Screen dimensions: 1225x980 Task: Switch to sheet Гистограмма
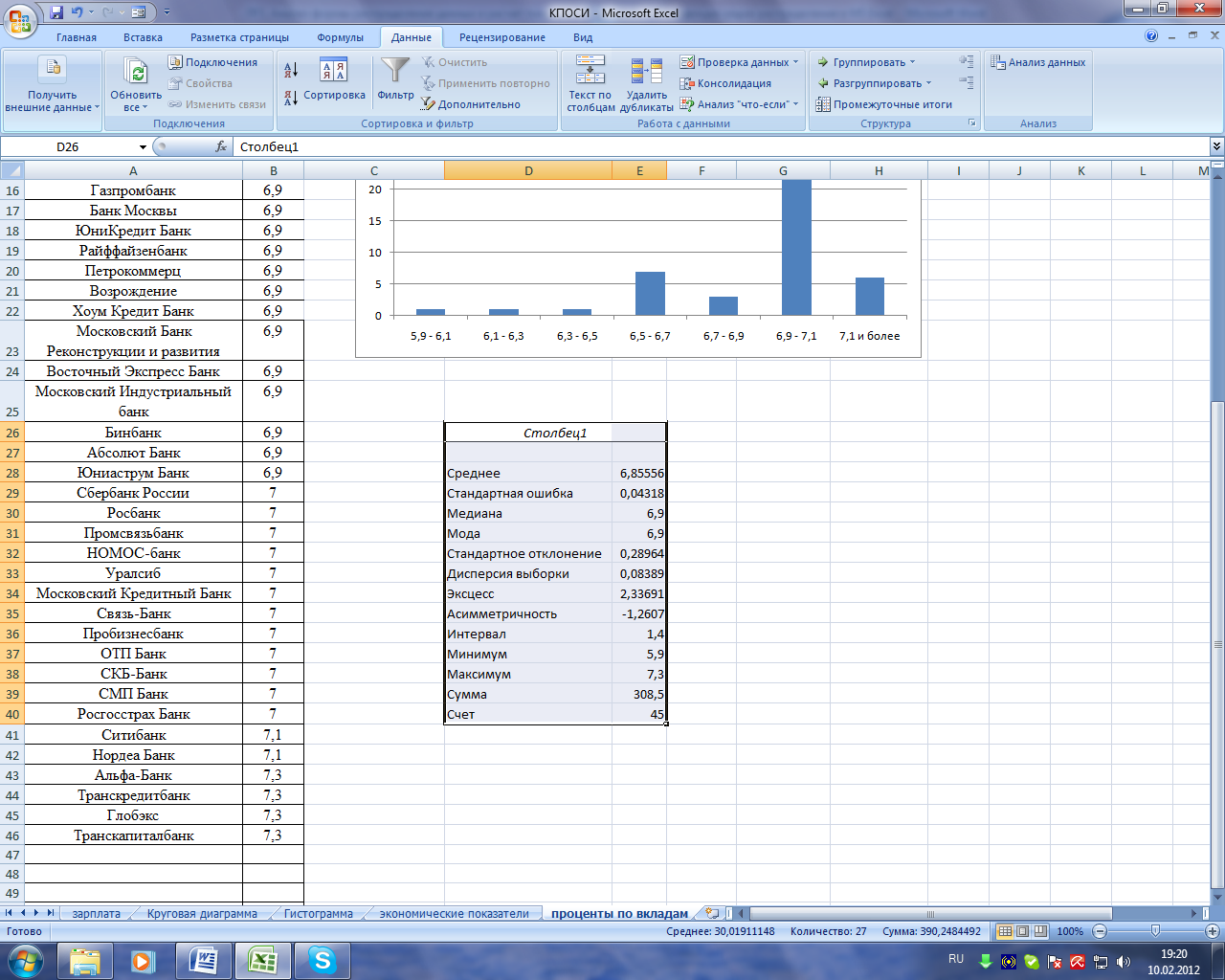tap(318, 913)
